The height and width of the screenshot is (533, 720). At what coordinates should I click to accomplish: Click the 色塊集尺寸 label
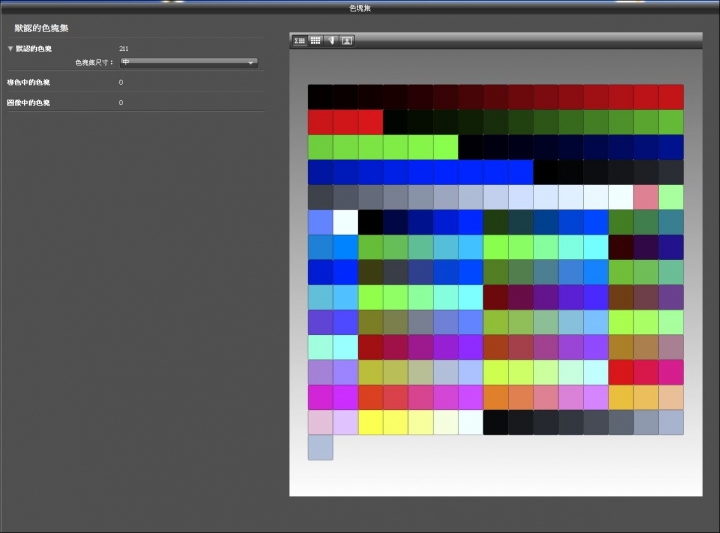[x=94, y=62]
